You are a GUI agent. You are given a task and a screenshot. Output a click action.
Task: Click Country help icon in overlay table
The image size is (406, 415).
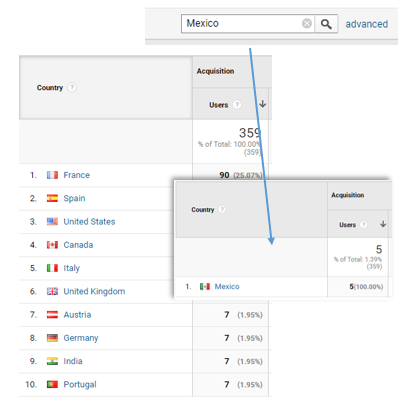point(222,209)
